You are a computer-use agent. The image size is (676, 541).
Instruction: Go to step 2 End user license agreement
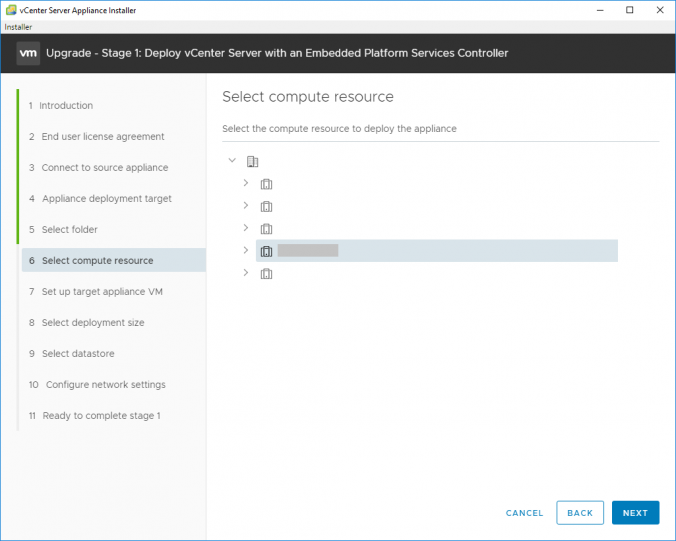tap(97, 137)
